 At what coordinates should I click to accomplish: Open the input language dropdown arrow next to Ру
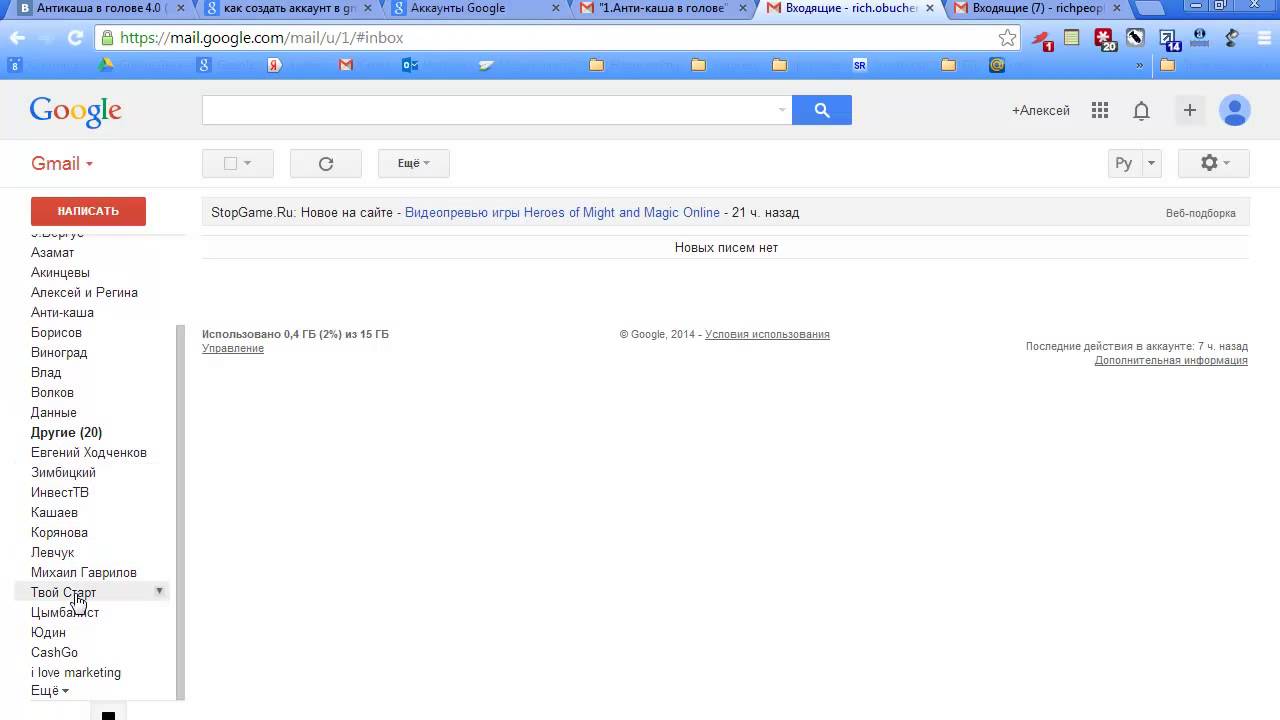click(x=1151, y=163)
